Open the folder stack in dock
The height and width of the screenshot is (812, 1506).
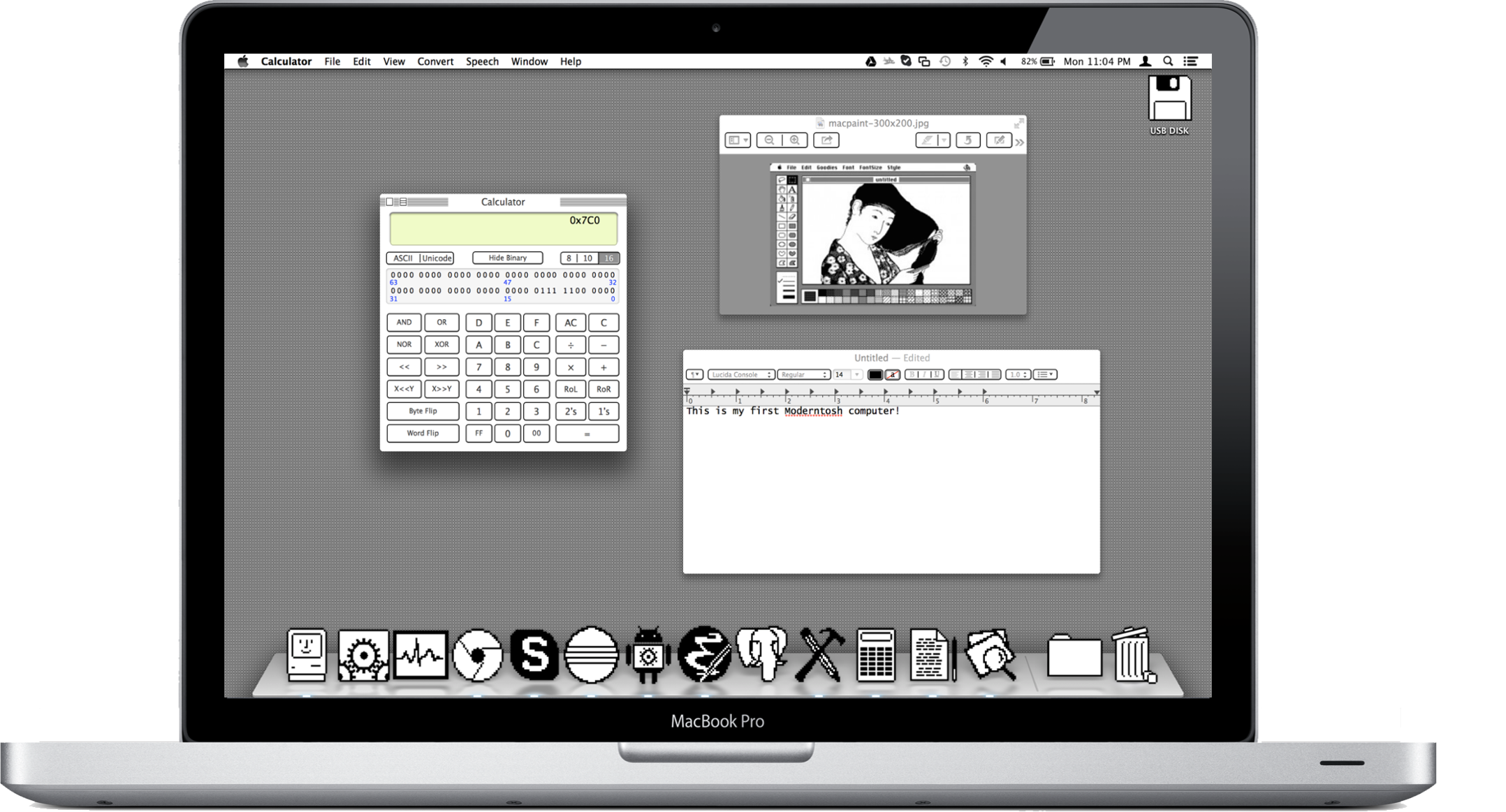click(1074, 656)
